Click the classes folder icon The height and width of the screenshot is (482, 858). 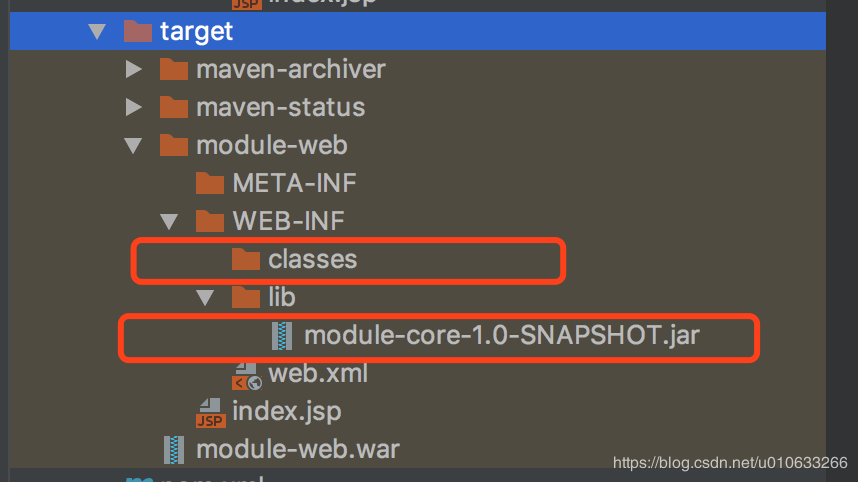(x=245, y=259)
